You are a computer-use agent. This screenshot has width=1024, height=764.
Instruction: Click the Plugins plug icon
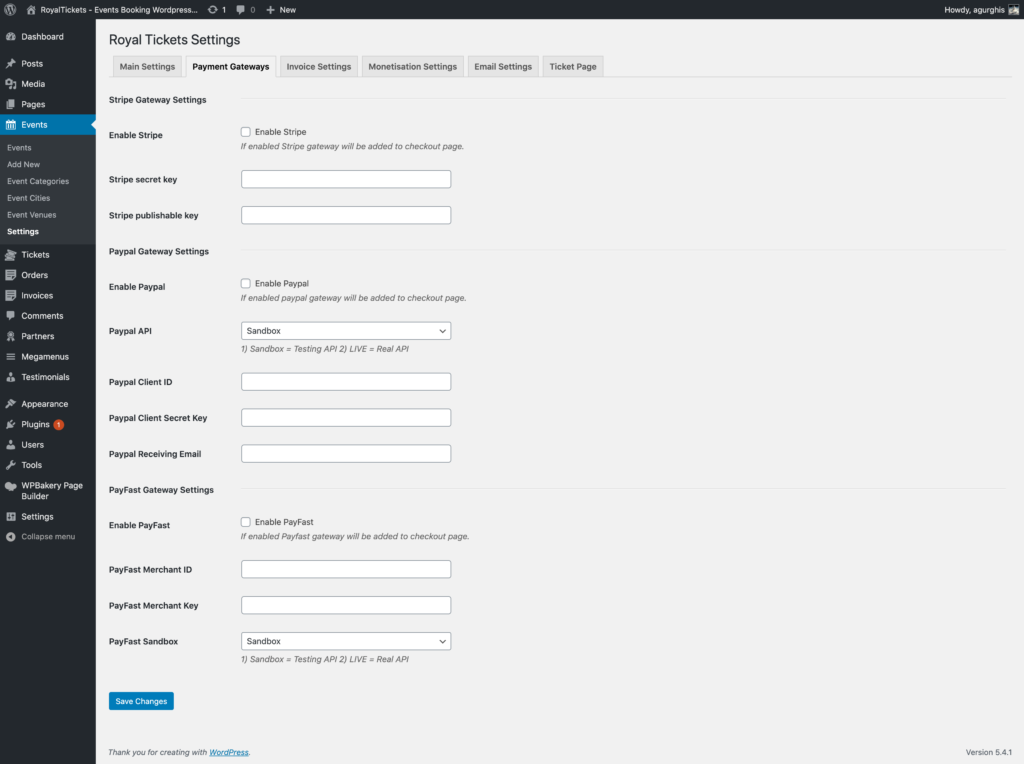tap(10, 424)
